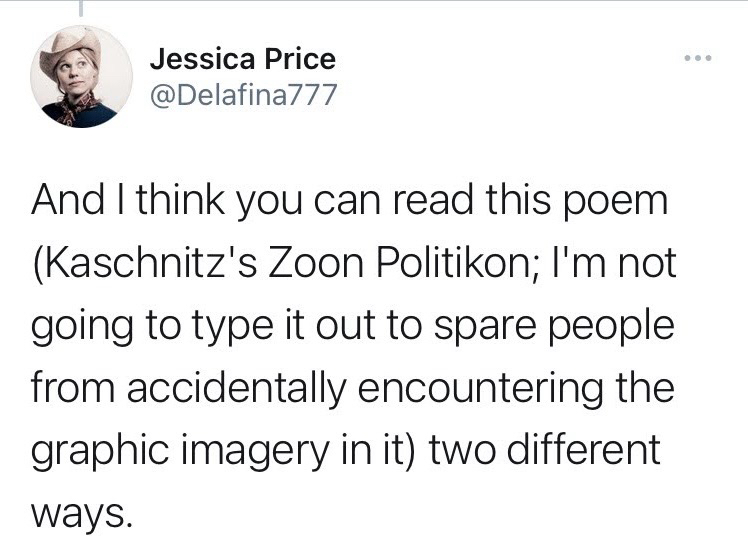Open the three-dot more options menu

[696, 59]
